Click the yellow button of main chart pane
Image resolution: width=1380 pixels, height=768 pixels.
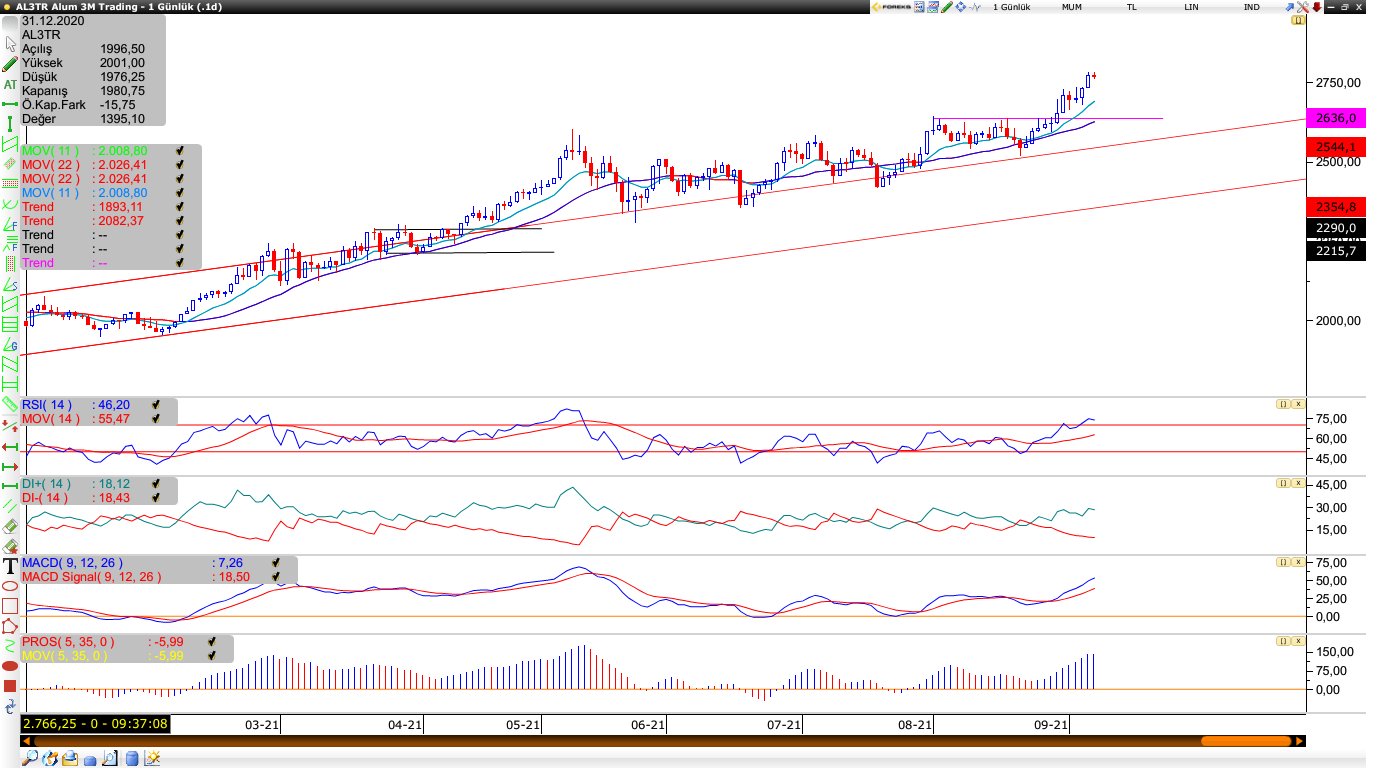tap(1298, 19)
